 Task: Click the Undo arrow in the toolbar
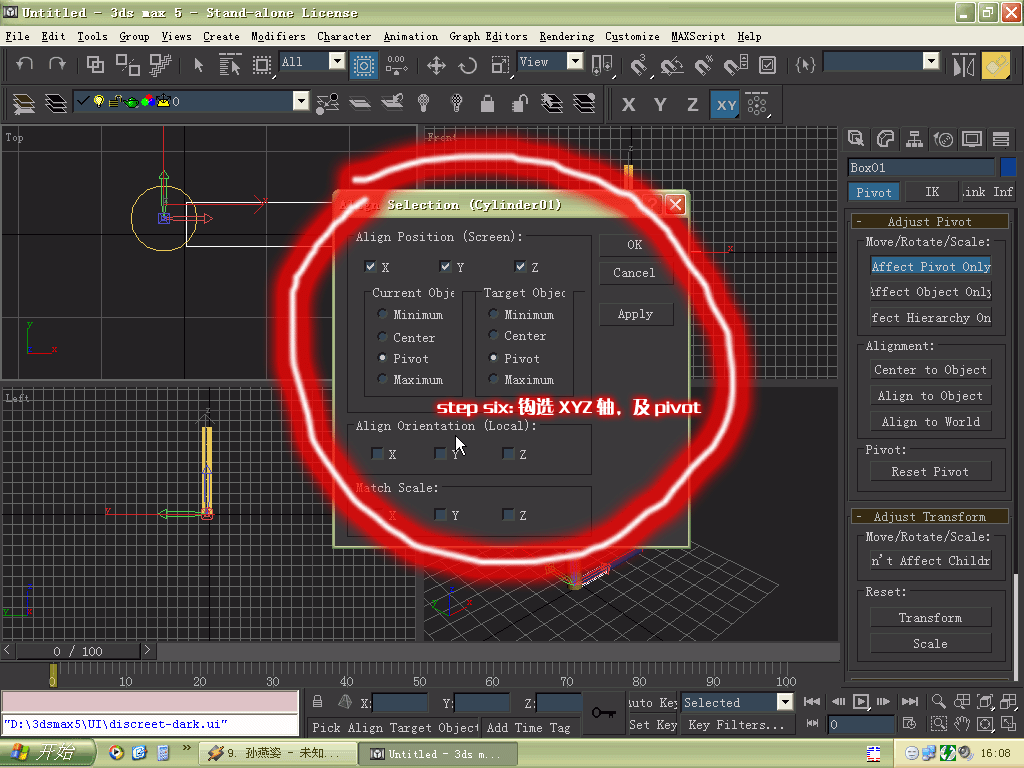[24, 64]
